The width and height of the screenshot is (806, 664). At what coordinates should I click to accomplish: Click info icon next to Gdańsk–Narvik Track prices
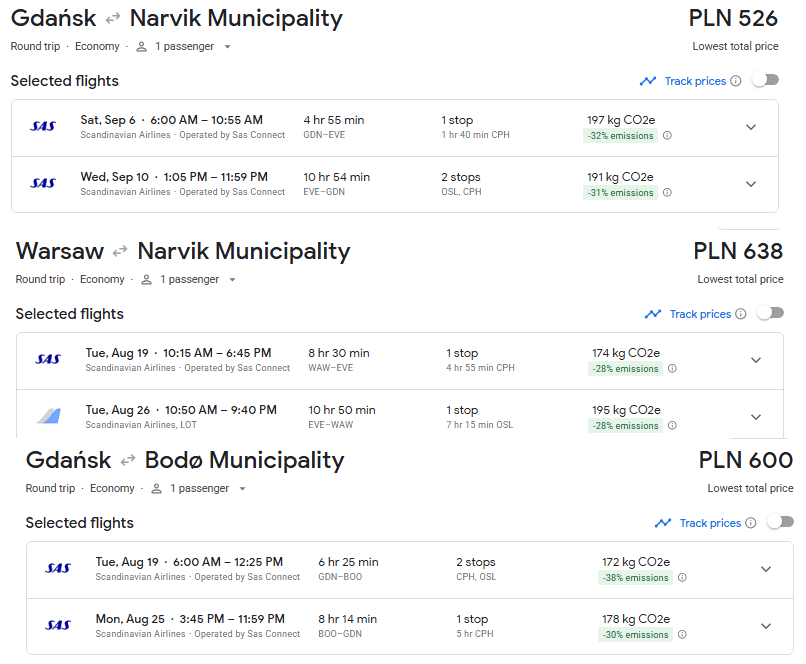point(736,81)
